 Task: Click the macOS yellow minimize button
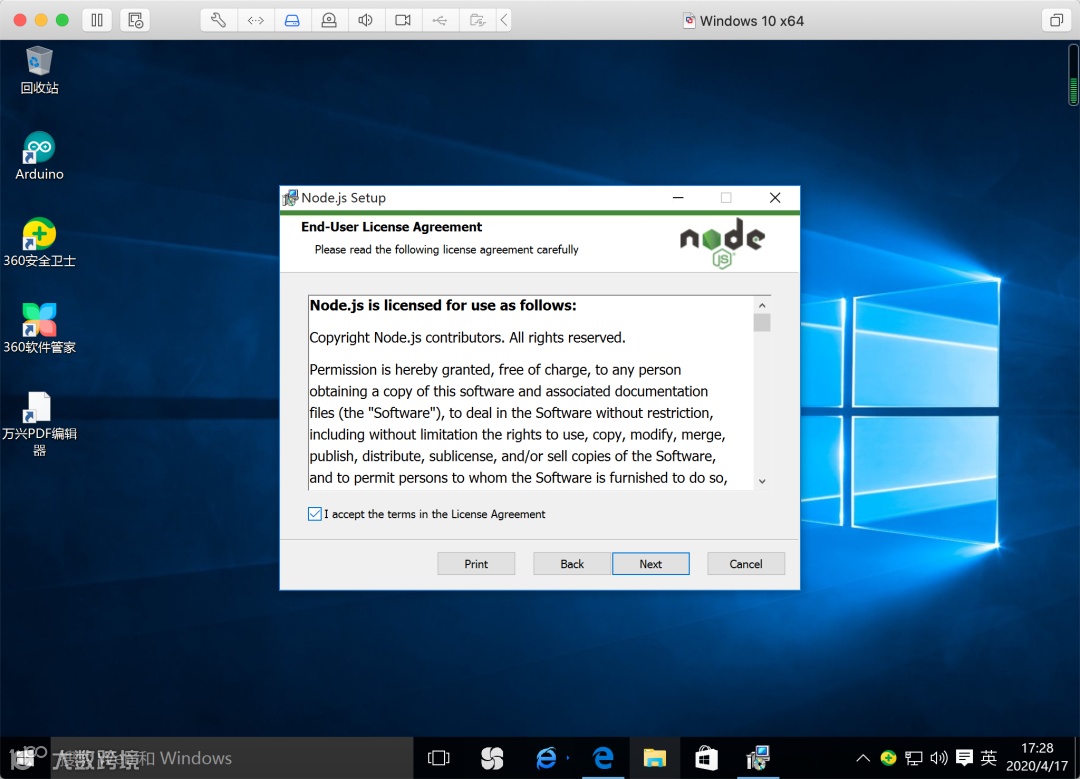point(41,20)
